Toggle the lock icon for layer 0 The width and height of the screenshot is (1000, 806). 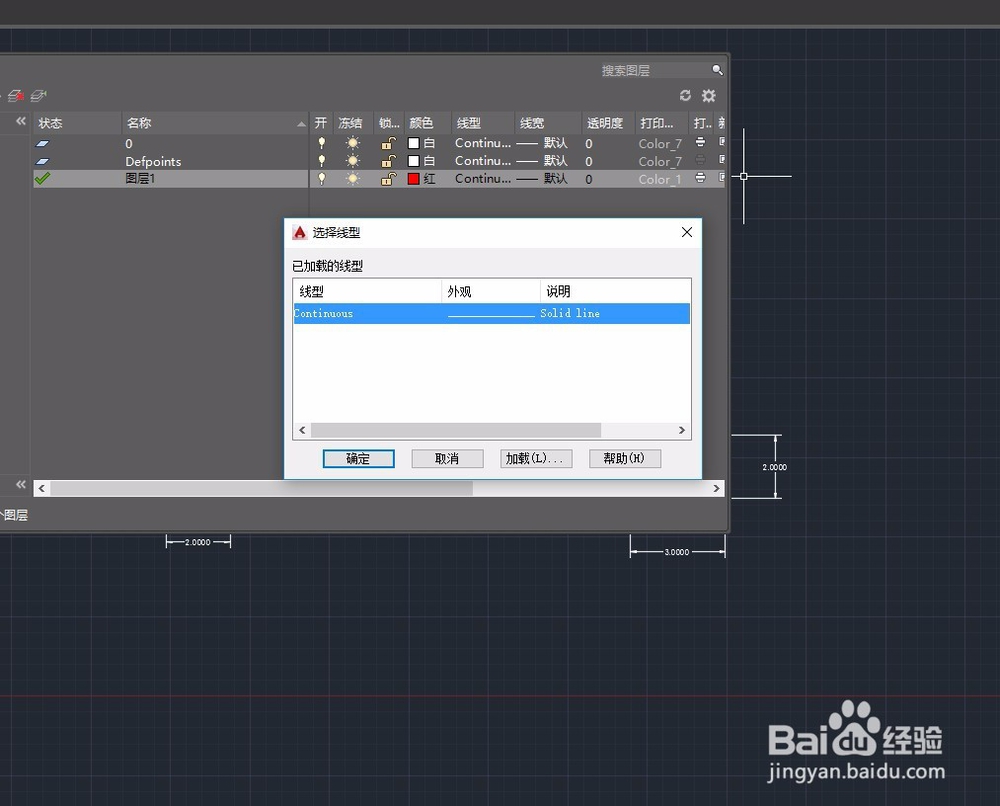coord(388,143)
